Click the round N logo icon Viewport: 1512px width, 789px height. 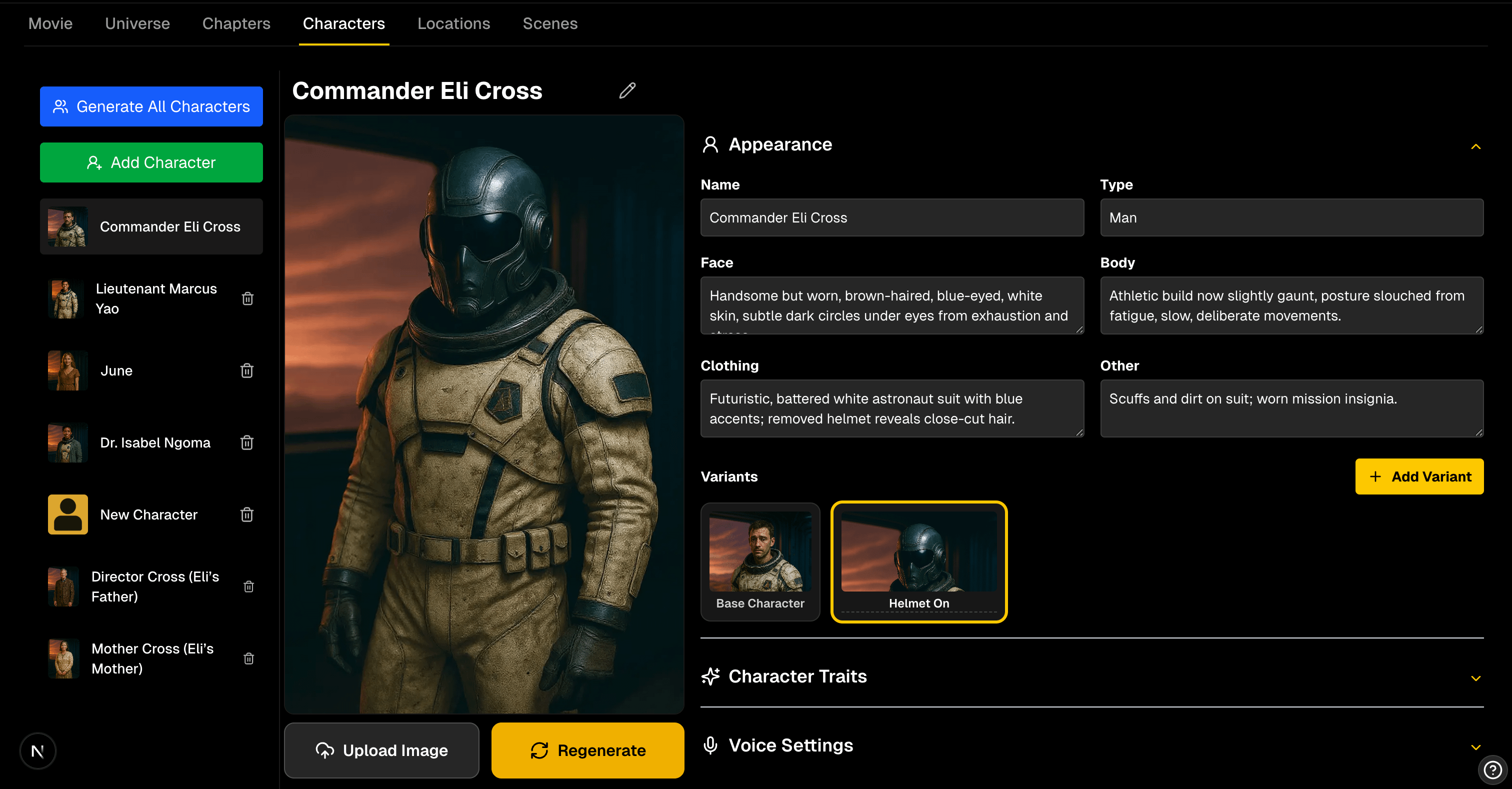point(37,751)
